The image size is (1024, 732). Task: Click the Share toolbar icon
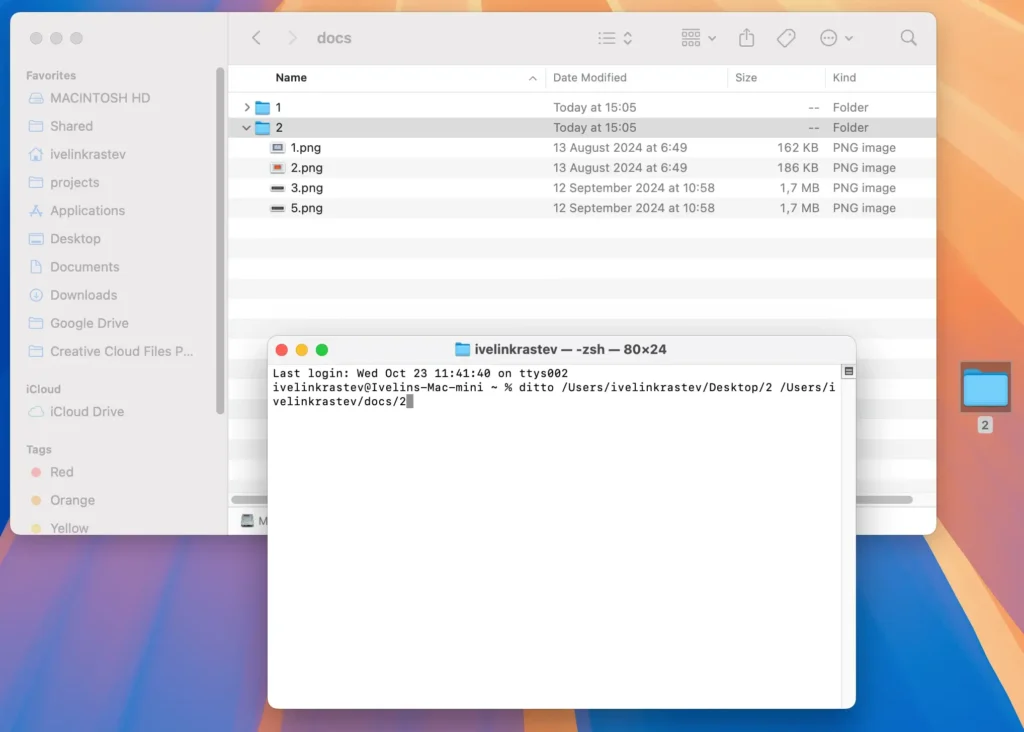(x=746, y=38)
